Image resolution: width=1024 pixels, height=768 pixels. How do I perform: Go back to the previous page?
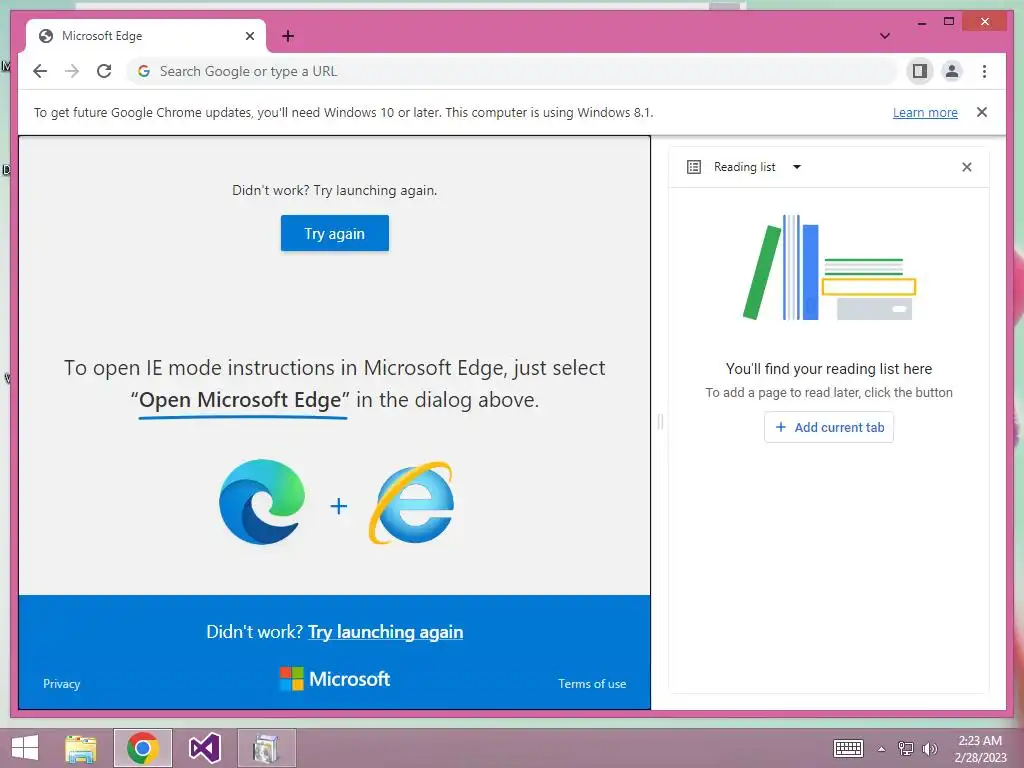[x=40, y=71]
